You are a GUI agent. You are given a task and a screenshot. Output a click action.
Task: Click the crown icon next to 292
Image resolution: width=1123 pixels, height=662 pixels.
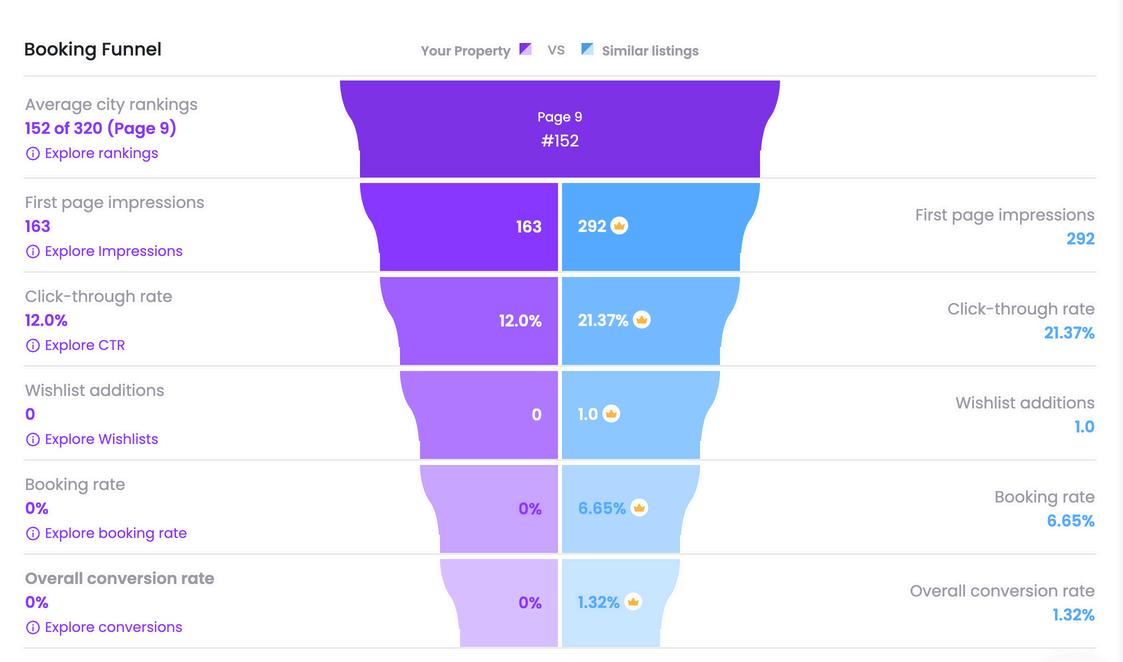[619, 226]
